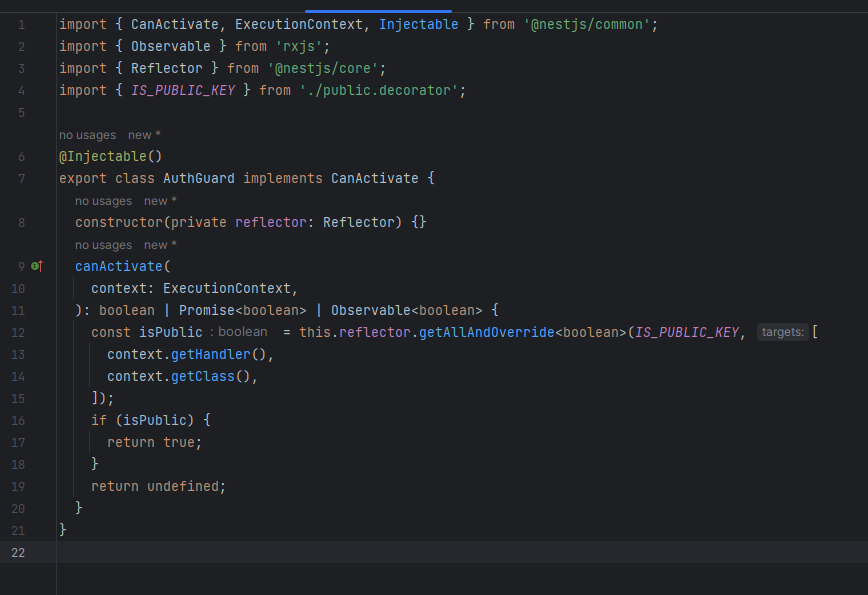This screenshot has height=595, width=868.
Task: Click the './public.decorator' path string
Action: tap(379, 90)
